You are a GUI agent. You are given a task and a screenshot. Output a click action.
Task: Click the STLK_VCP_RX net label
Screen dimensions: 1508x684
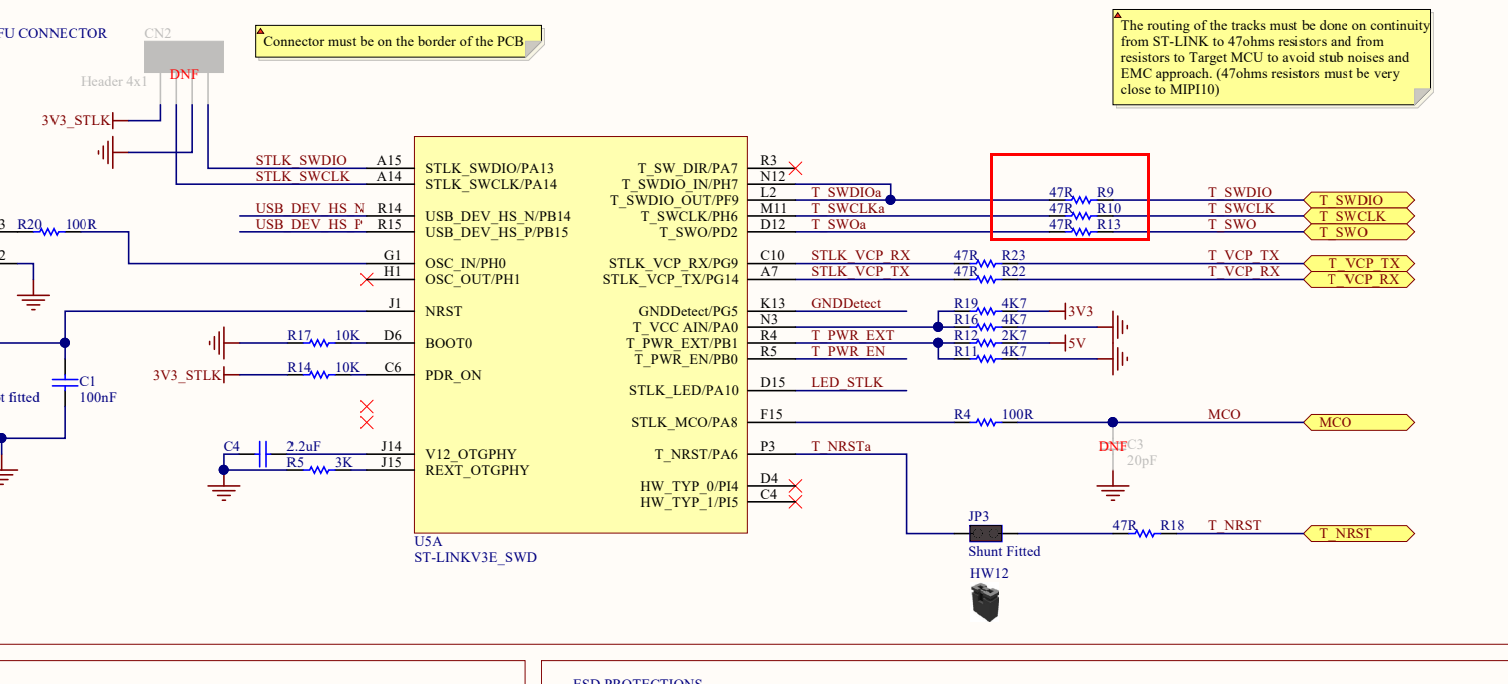point(861,255)
